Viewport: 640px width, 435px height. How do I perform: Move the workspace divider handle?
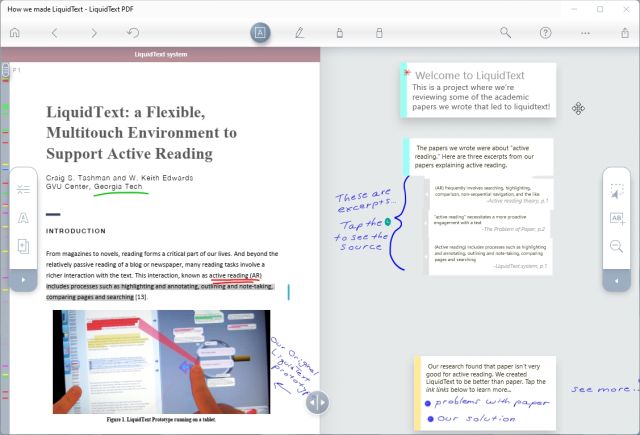pos(317,402)
